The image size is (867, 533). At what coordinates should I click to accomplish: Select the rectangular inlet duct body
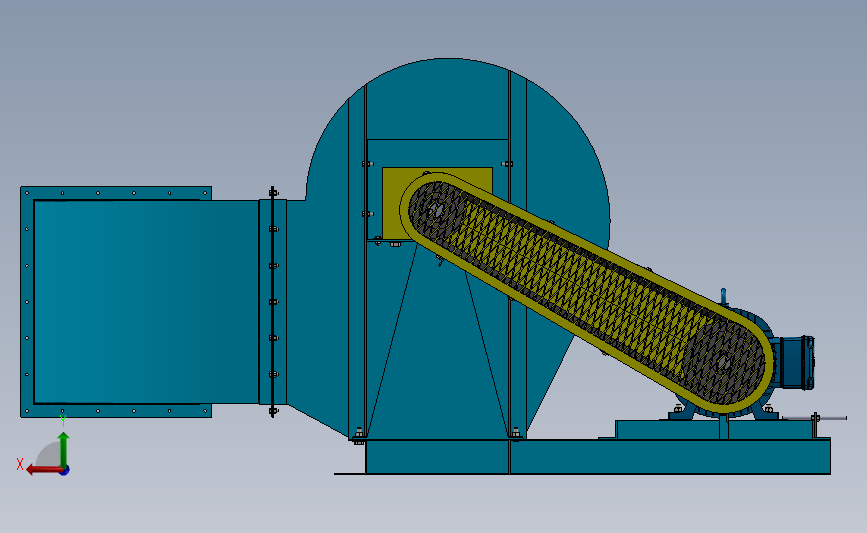point(145,302)
